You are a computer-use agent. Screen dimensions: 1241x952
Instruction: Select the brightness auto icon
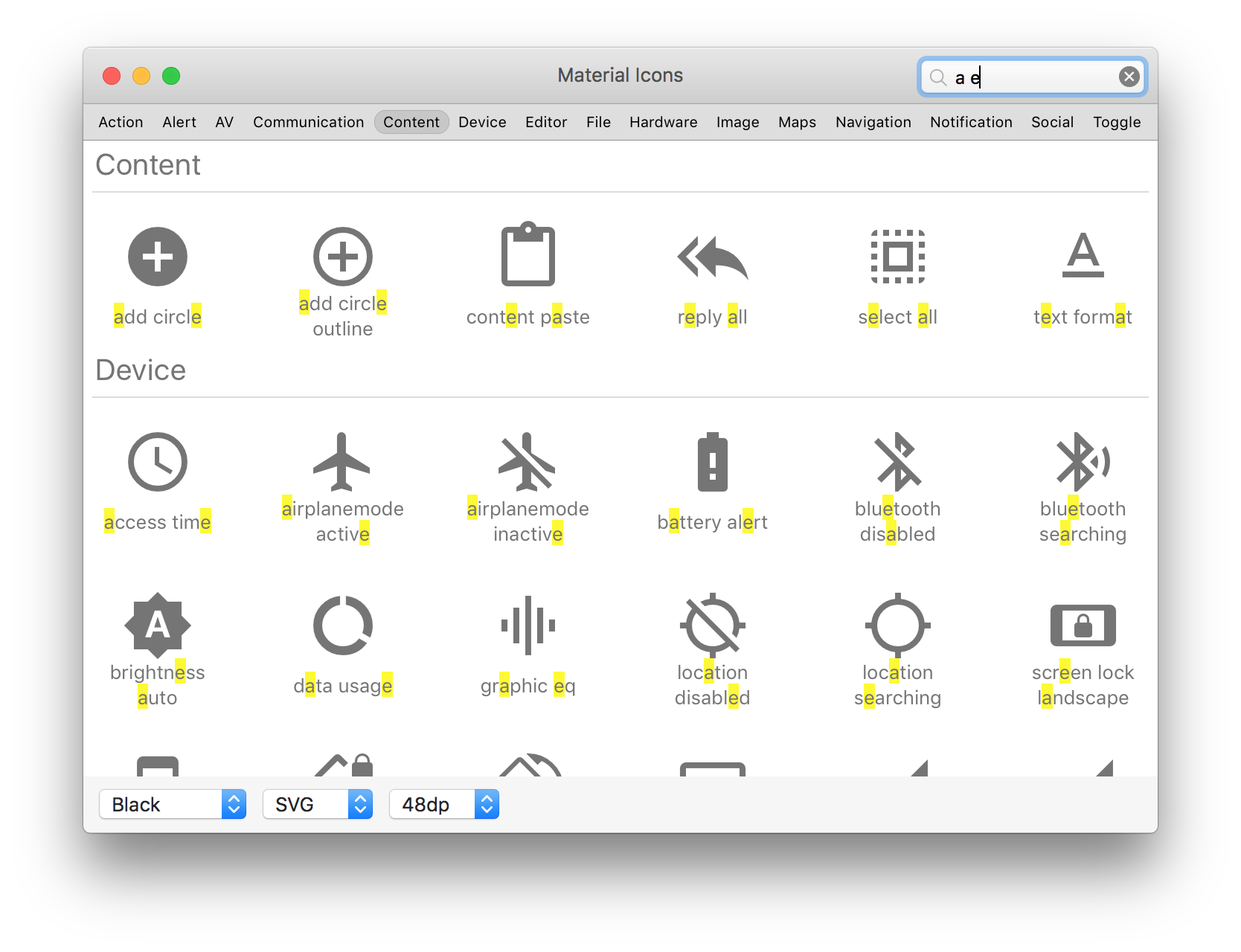coord(158,625)
